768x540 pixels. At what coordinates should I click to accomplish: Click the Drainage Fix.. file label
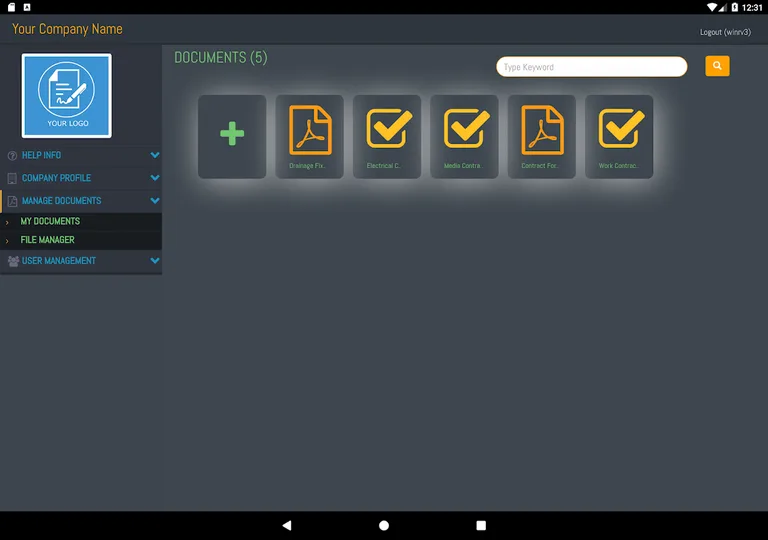click(307, 166)
